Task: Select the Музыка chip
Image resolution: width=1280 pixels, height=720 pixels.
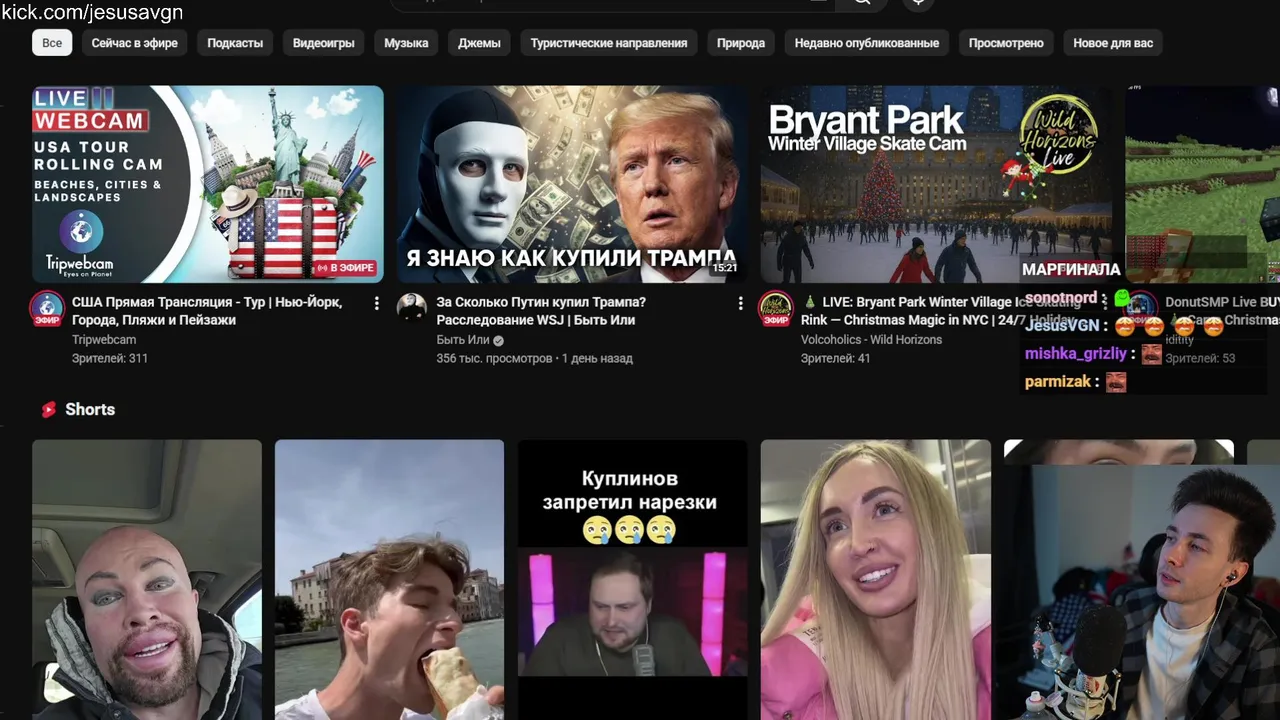Action: tap(406, 43)
